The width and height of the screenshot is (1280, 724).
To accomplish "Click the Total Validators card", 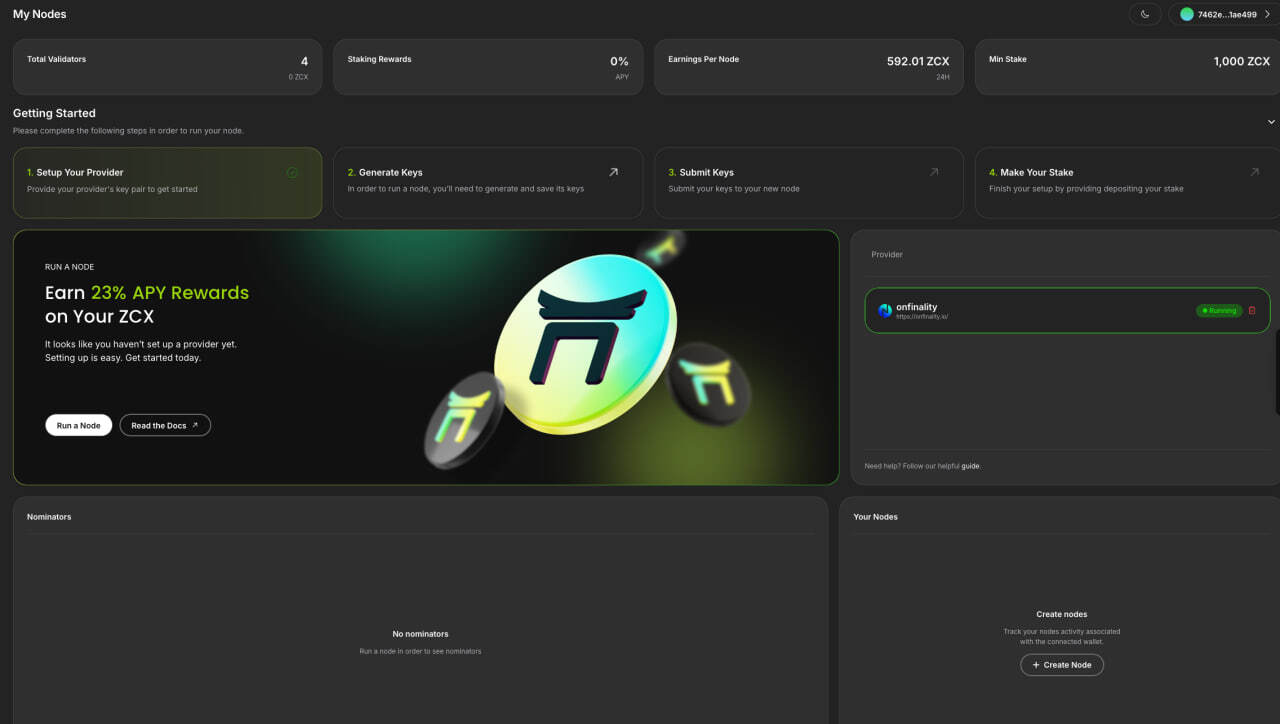I will [167, 67].
